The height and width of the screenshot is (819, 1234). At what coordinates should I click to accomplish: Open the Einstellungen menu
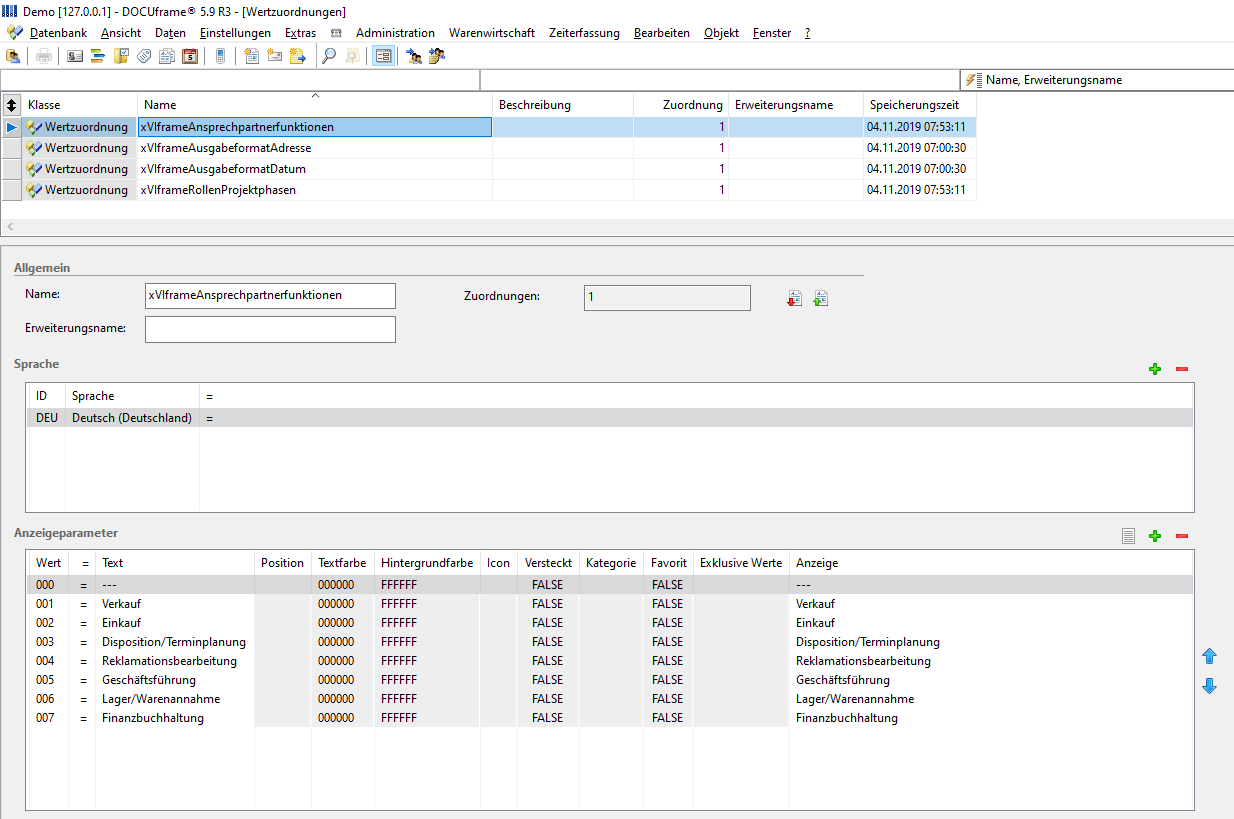click(x=235, y=33)
